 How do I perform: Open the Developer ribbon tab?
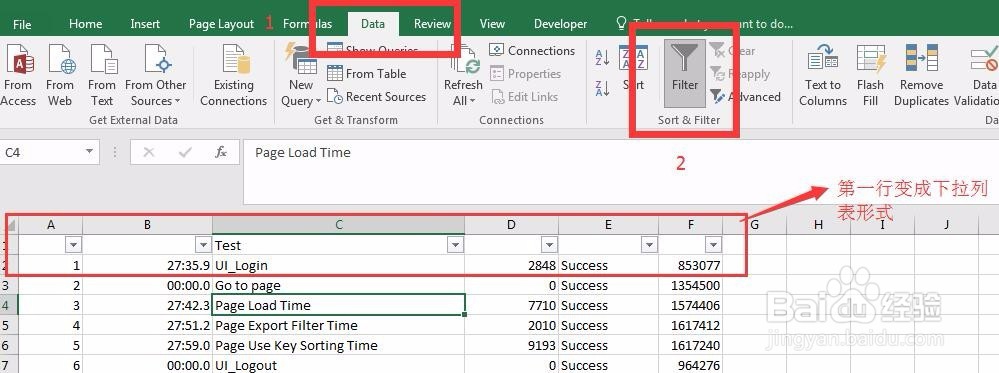coord(560,24)
